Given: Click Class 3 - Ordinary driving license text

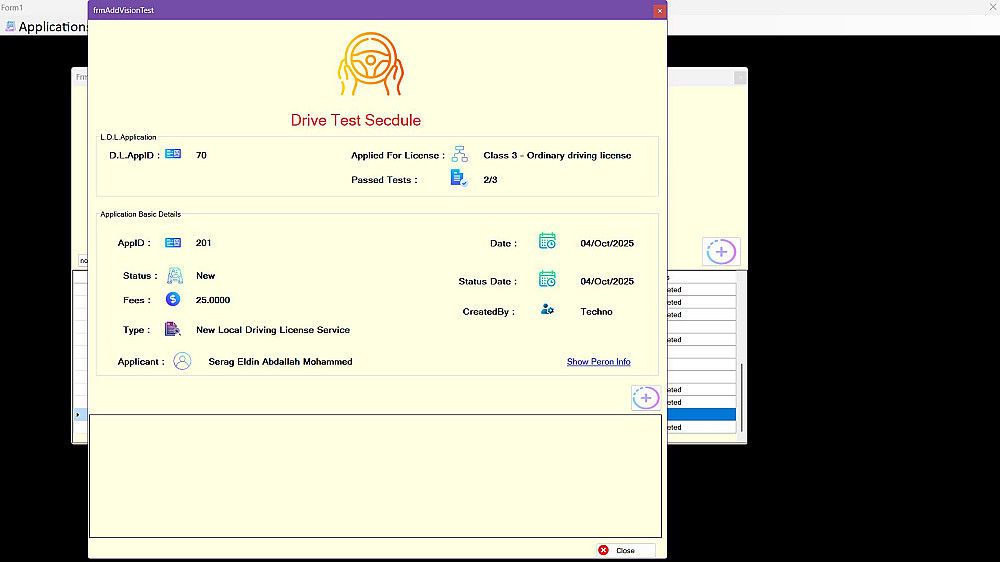Looking at the screenshot, I should point(557,155).
